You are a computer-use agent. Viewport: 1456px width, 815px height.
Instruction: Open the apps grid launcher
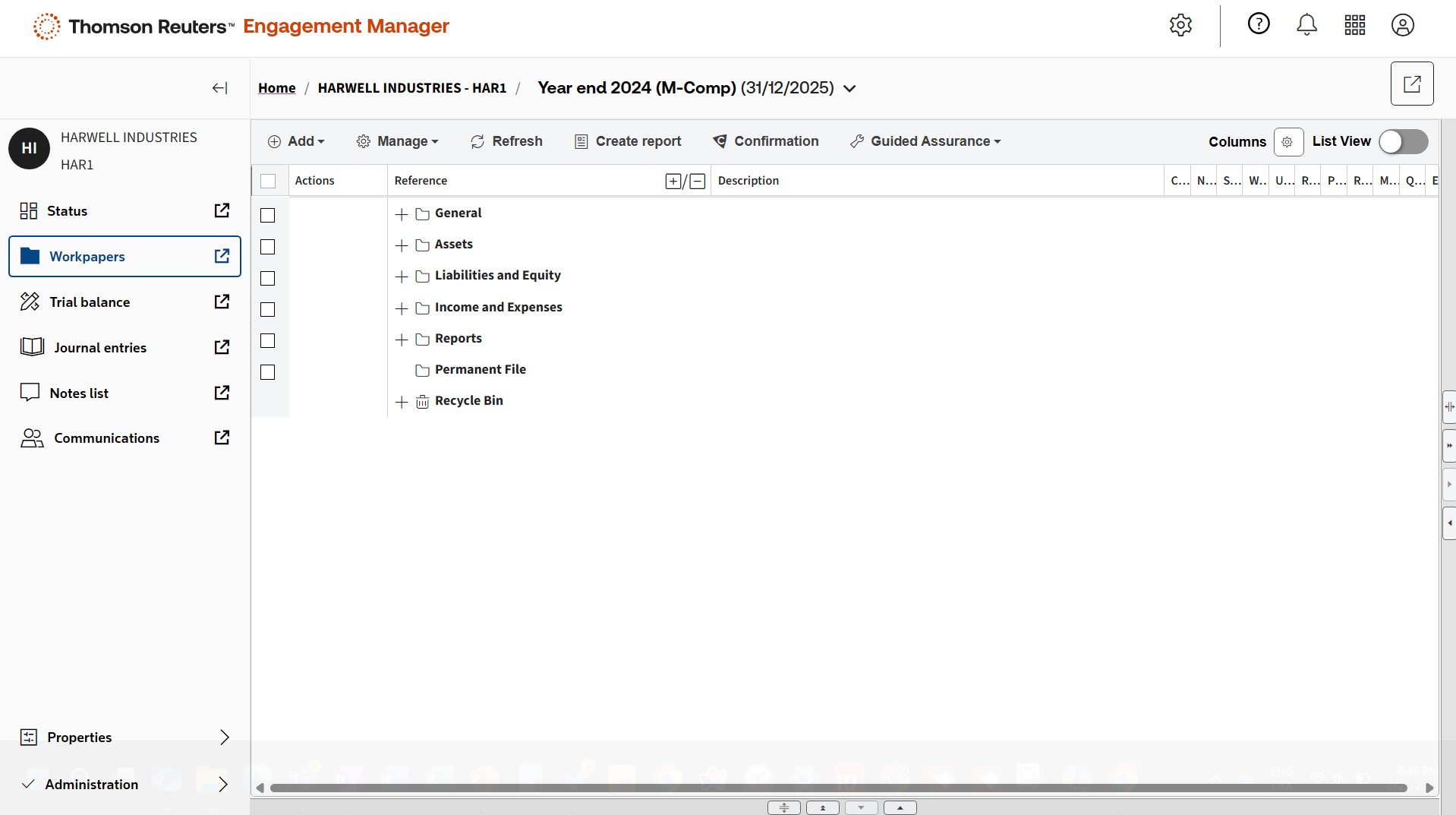(x=1355, y=25)
